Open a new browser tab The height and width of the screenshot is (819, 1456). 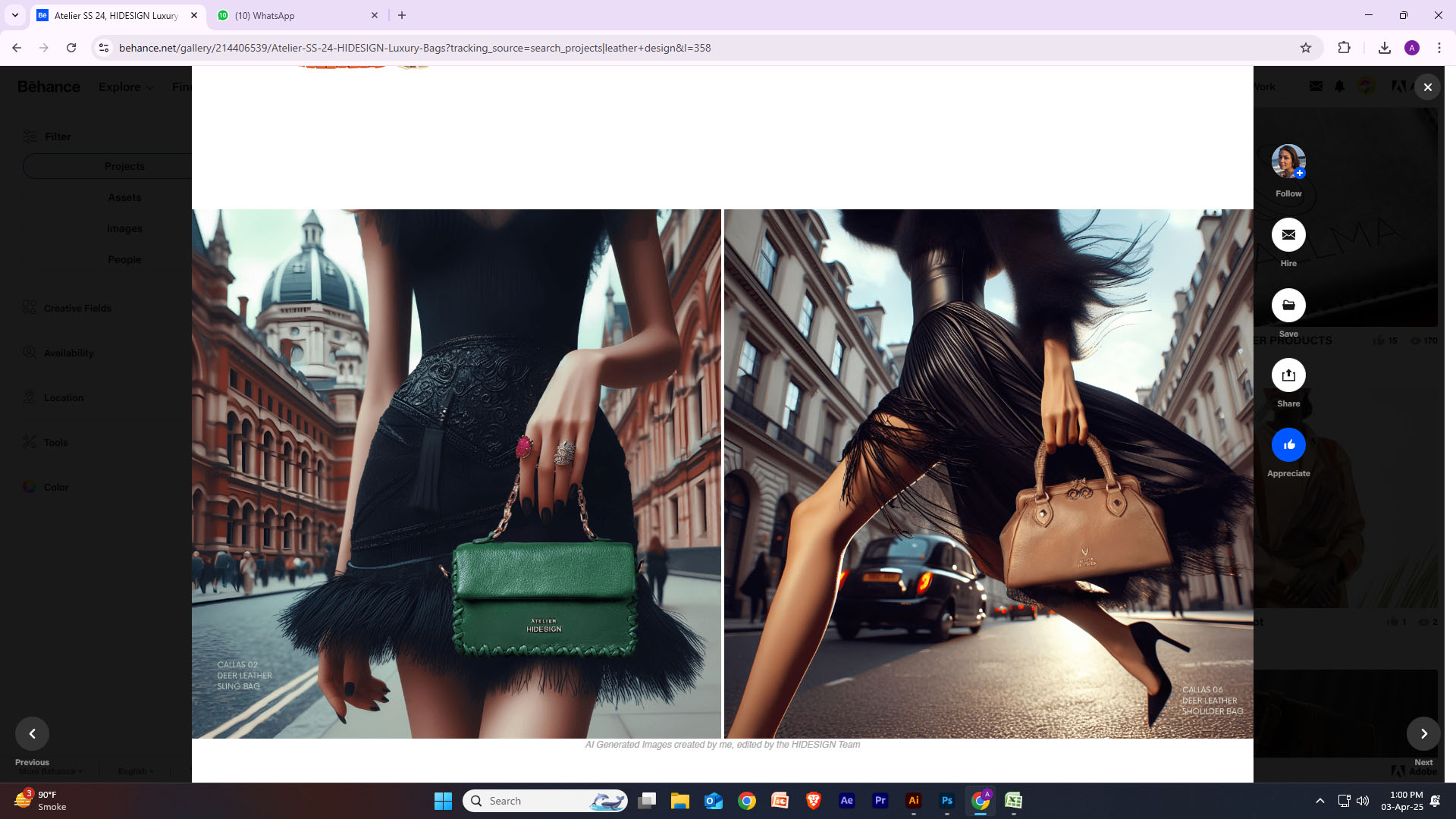click(402, 15)
